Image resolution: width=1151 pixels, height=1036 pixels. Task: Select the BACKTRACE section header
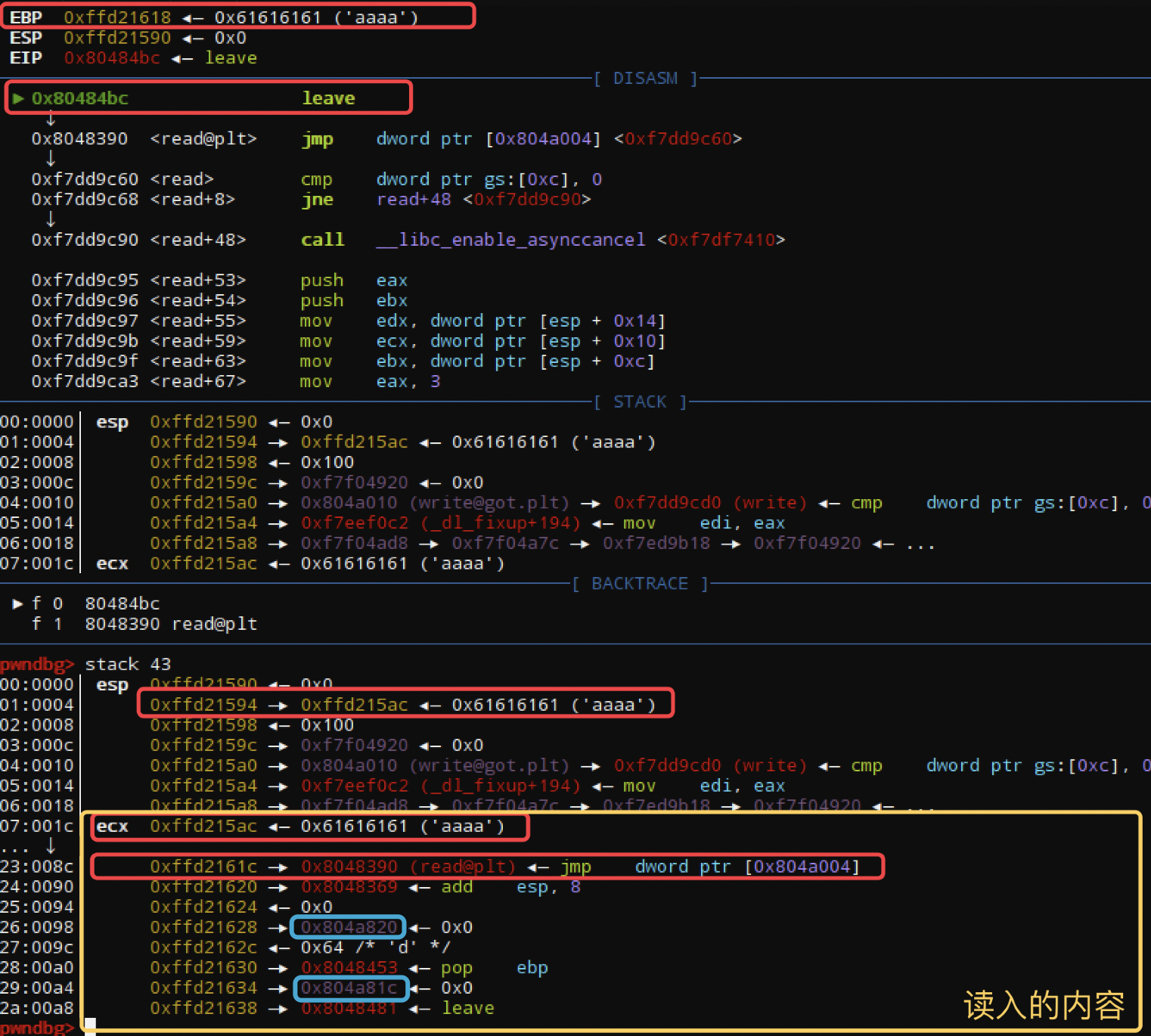click(640, 584)
